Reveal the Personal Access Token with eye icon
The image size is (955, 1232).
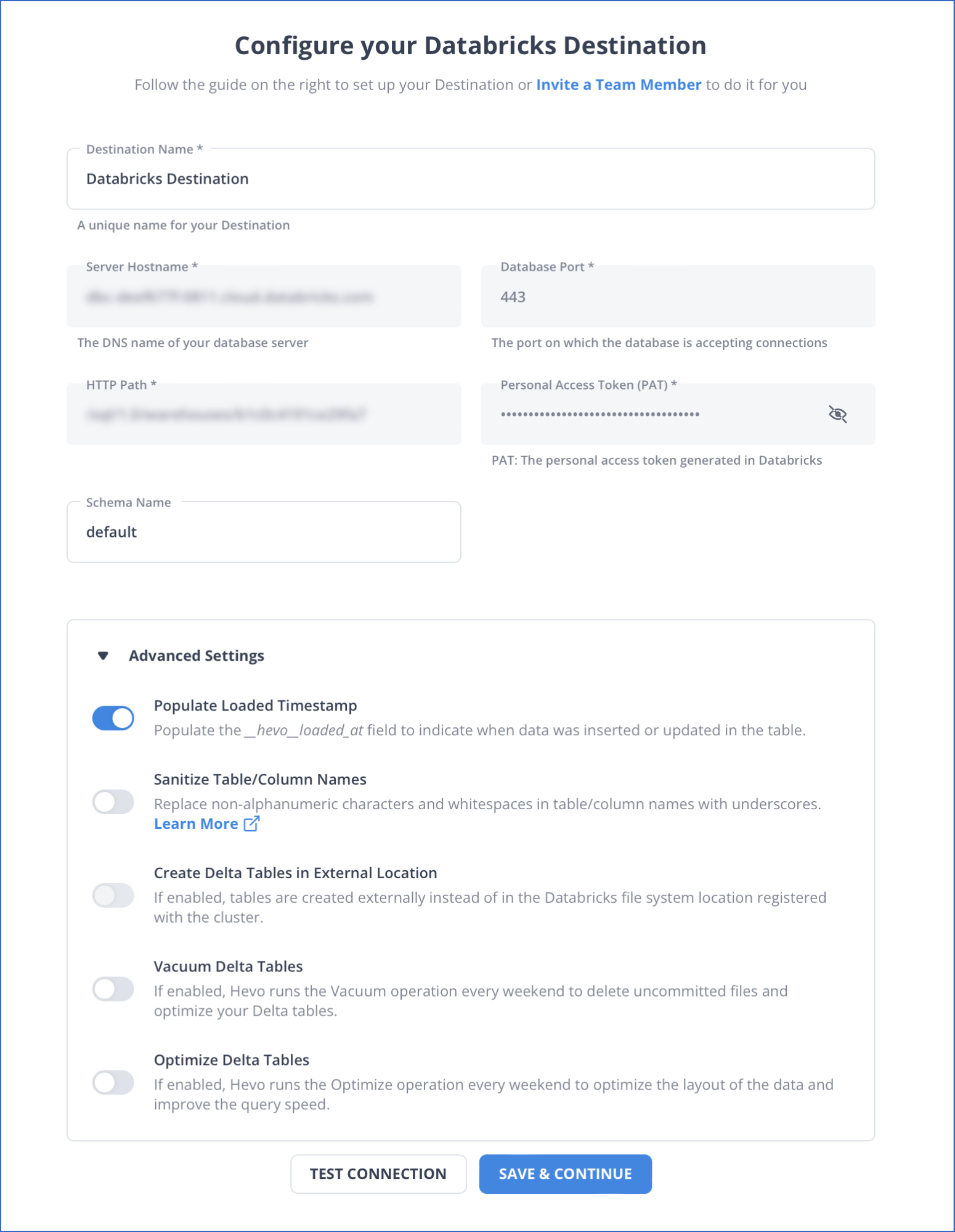point(837,414)
